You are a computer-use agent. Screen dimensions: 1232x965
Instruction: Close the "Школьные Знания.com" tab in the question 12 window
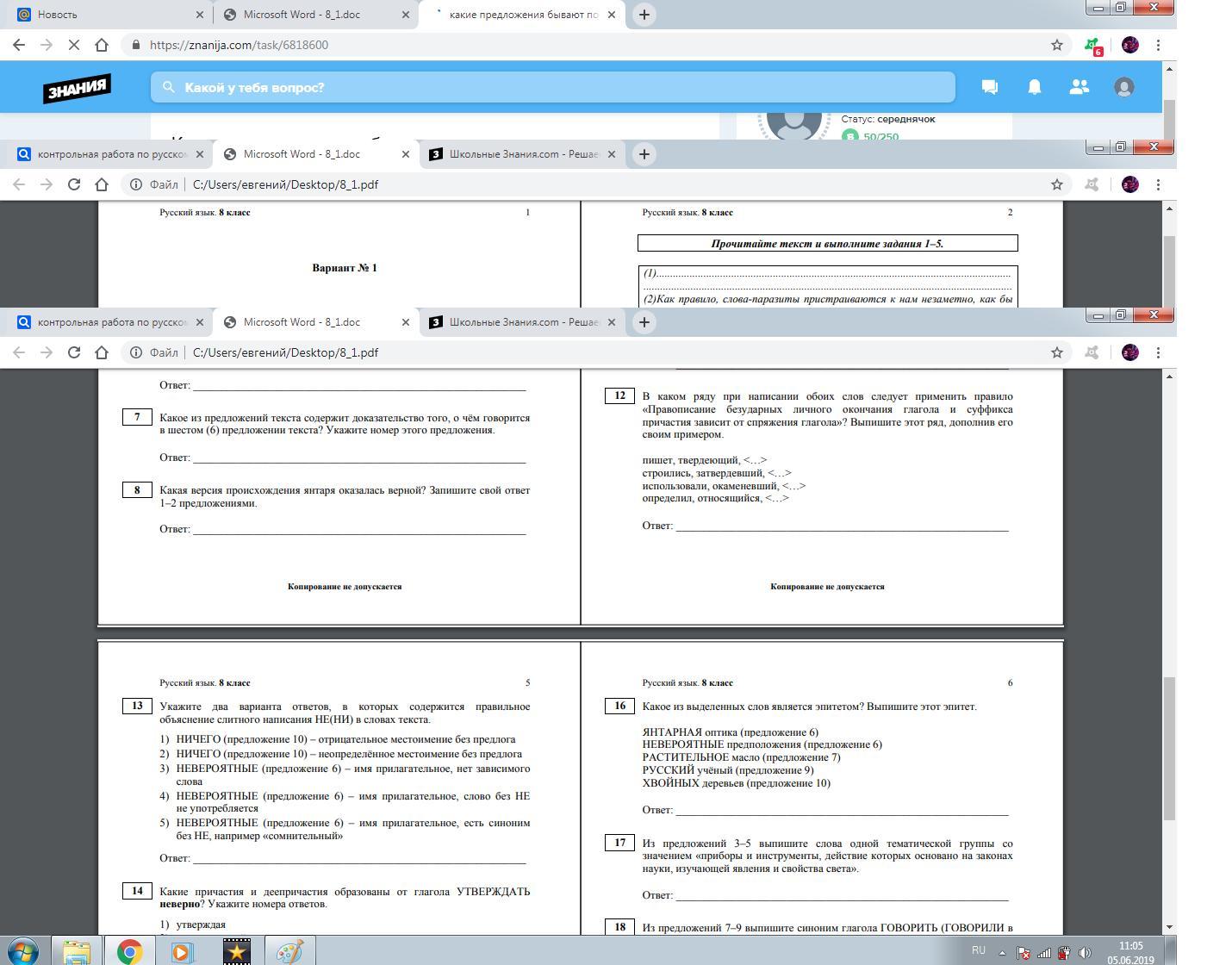(x=612, y=322)
